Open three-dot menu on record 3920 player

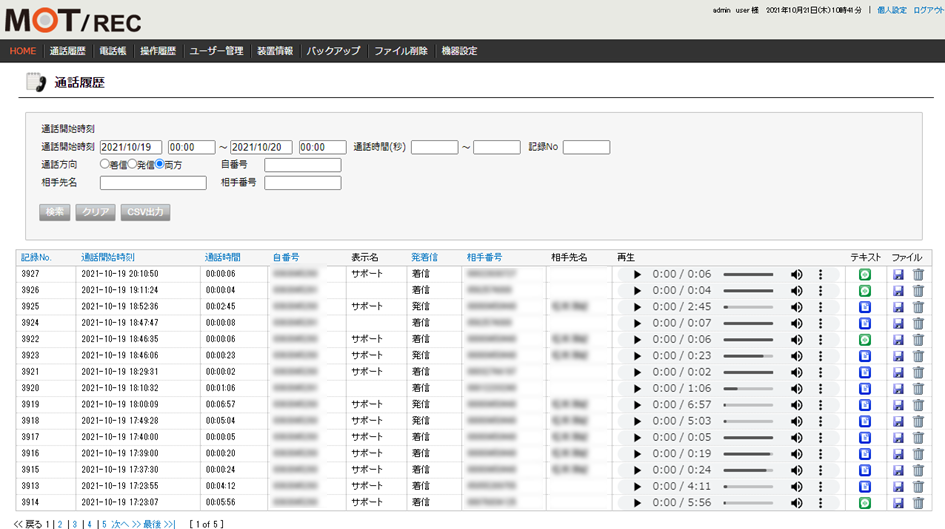pyautogui.click(x=821, y=388)
